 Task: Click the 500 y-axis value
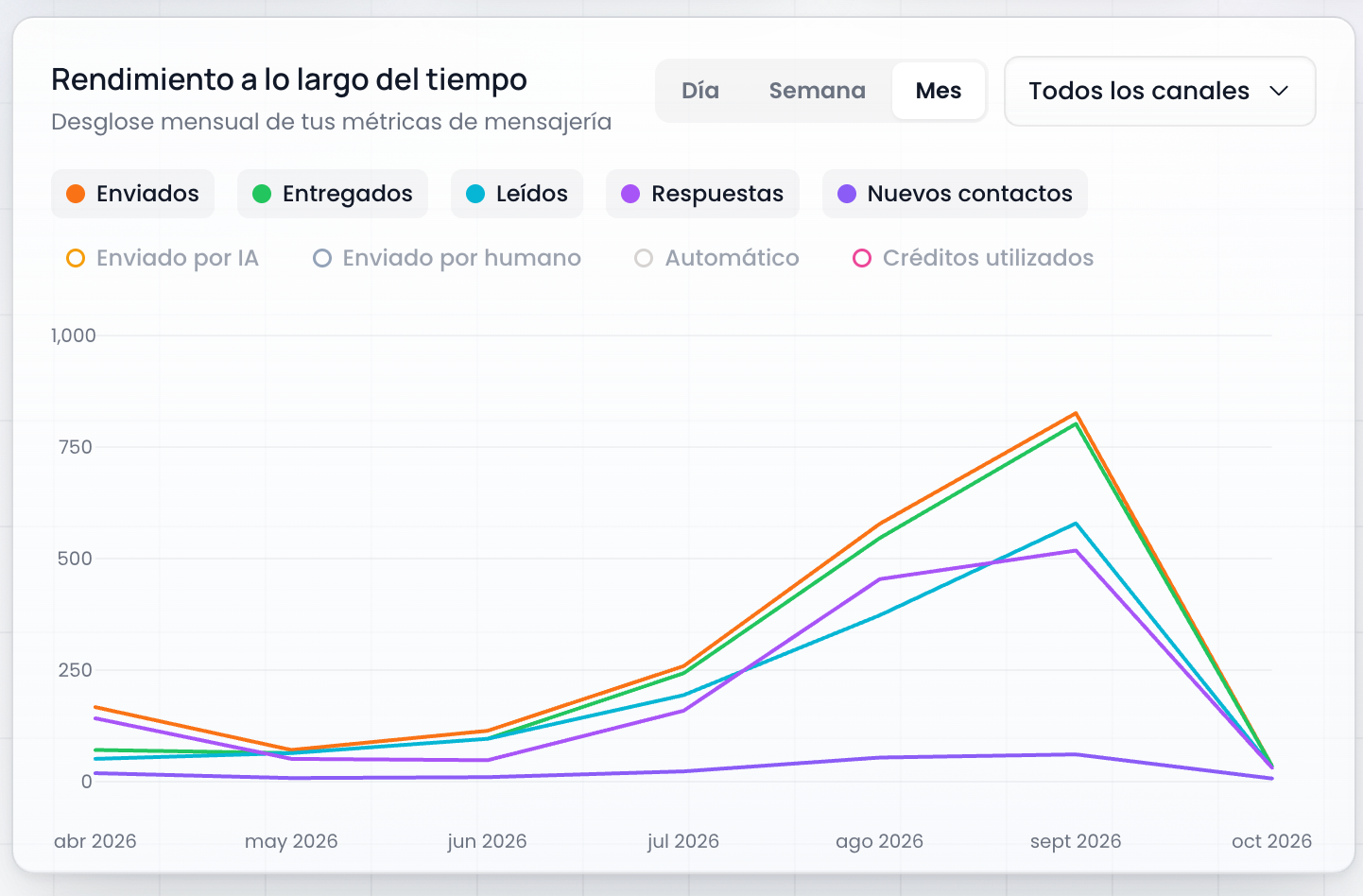tap(76, 559)
